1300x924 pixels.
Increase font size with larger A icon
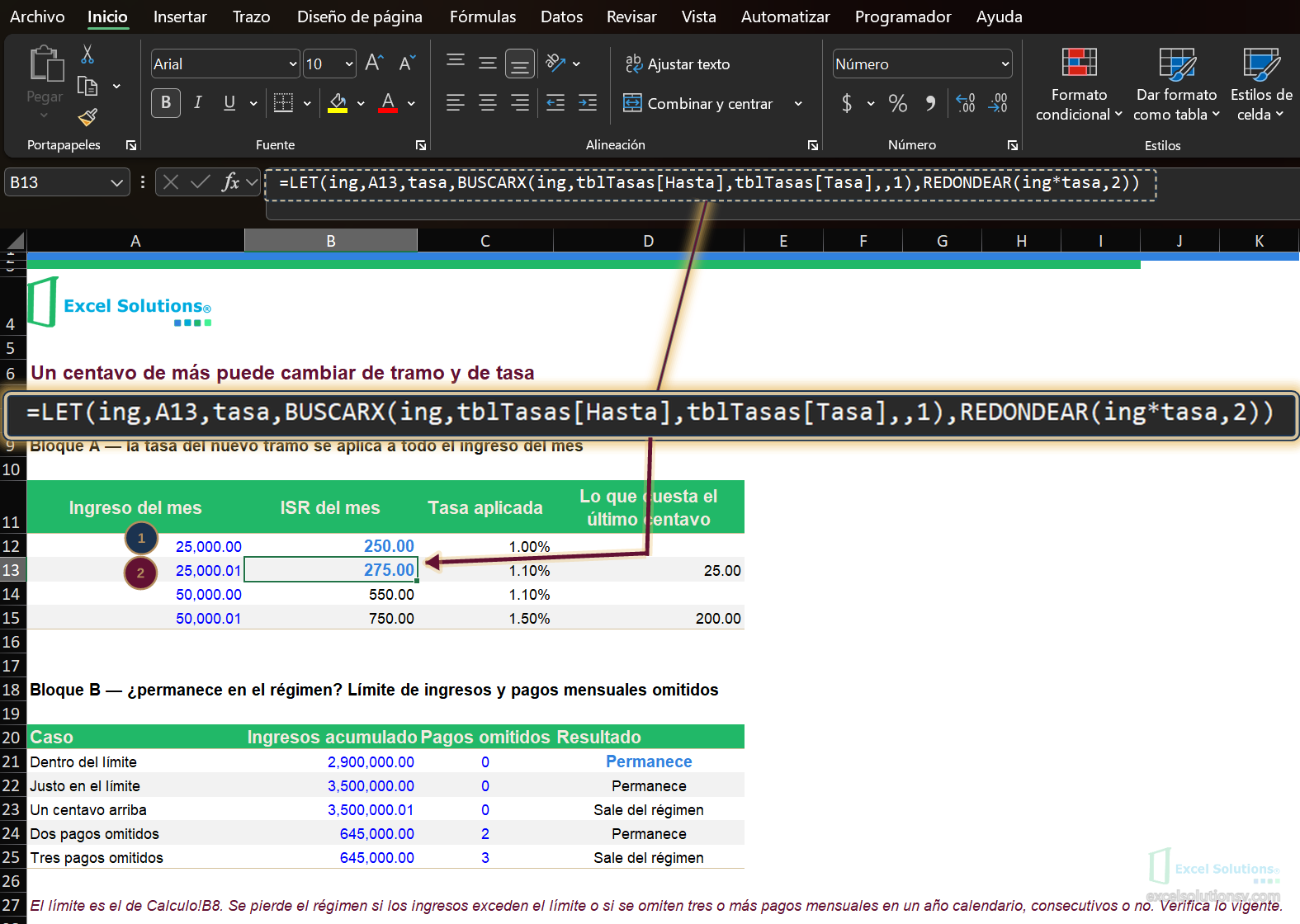(374, 64)
